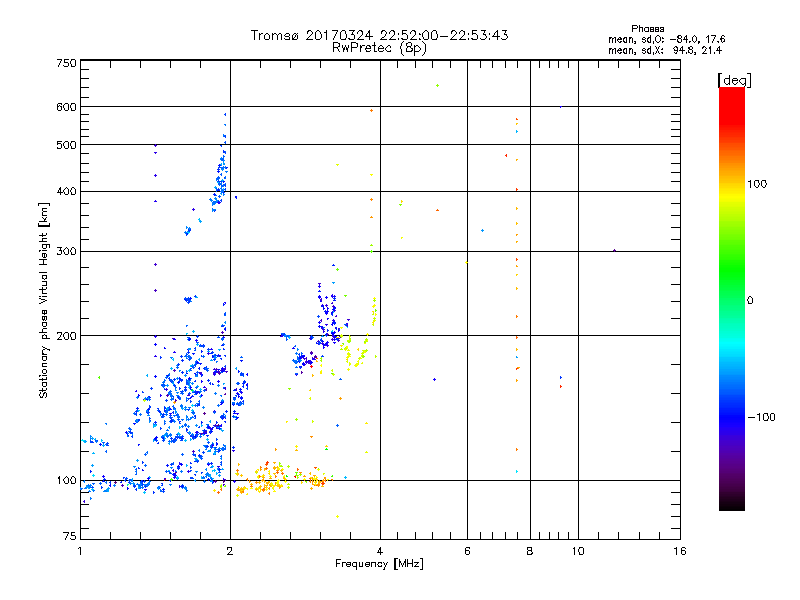The width and height of the screenshot is (800, 600).
Task: Click the y-axis label '400'
Action: [67, 192]
